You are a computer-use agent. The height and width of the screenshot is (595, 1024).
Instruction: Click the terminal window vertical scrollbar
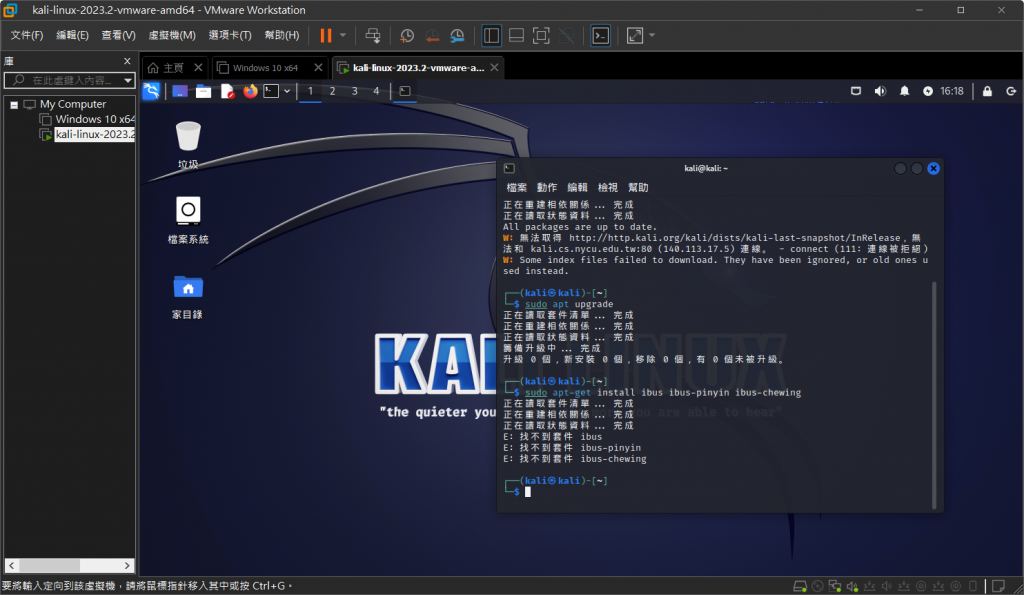click(x=935, y=394)
